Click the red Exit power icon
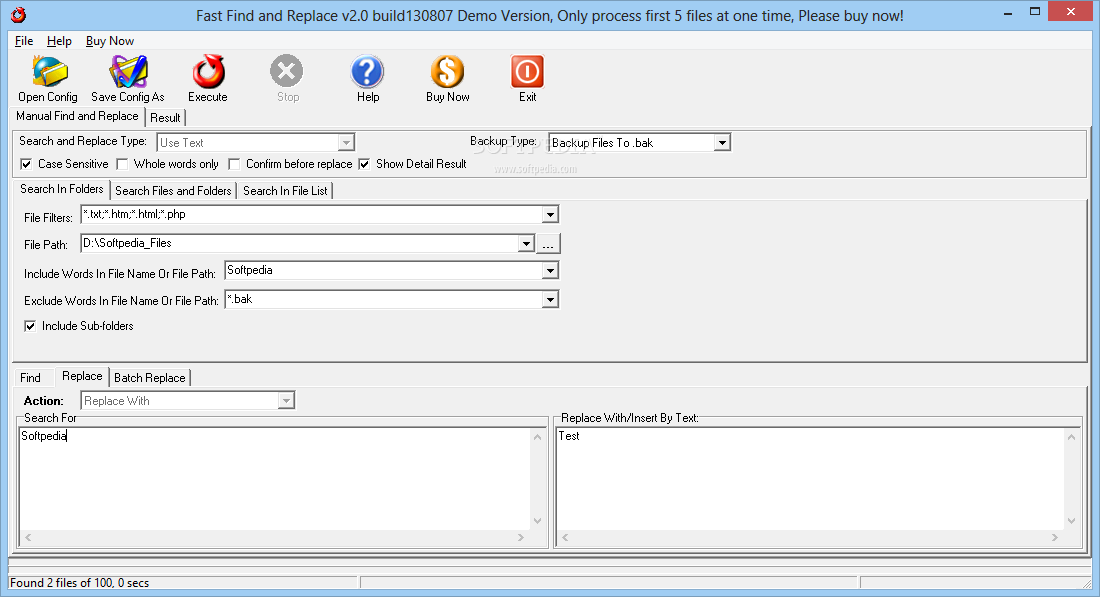The height and width of the screenshot is (597, 1100). click(x=528, y=72)
